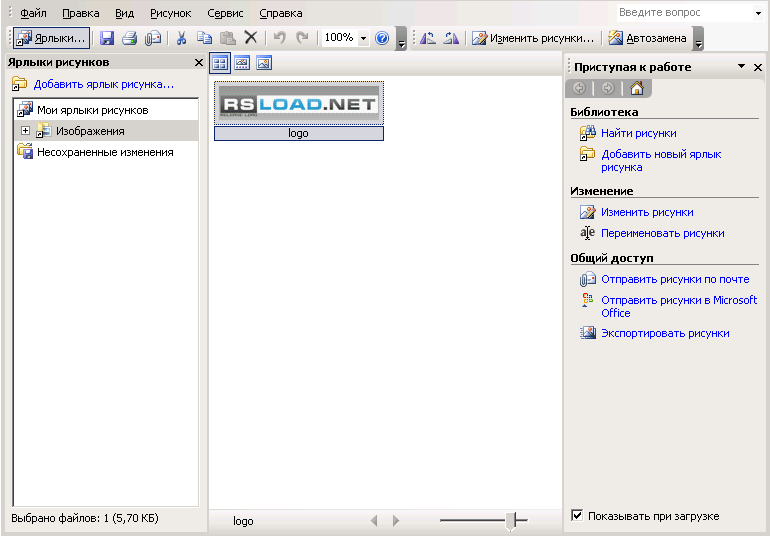Viewport: 770px width, 536px height.
Task: Click the blue Help question mark icon
Action: [382, 38]
